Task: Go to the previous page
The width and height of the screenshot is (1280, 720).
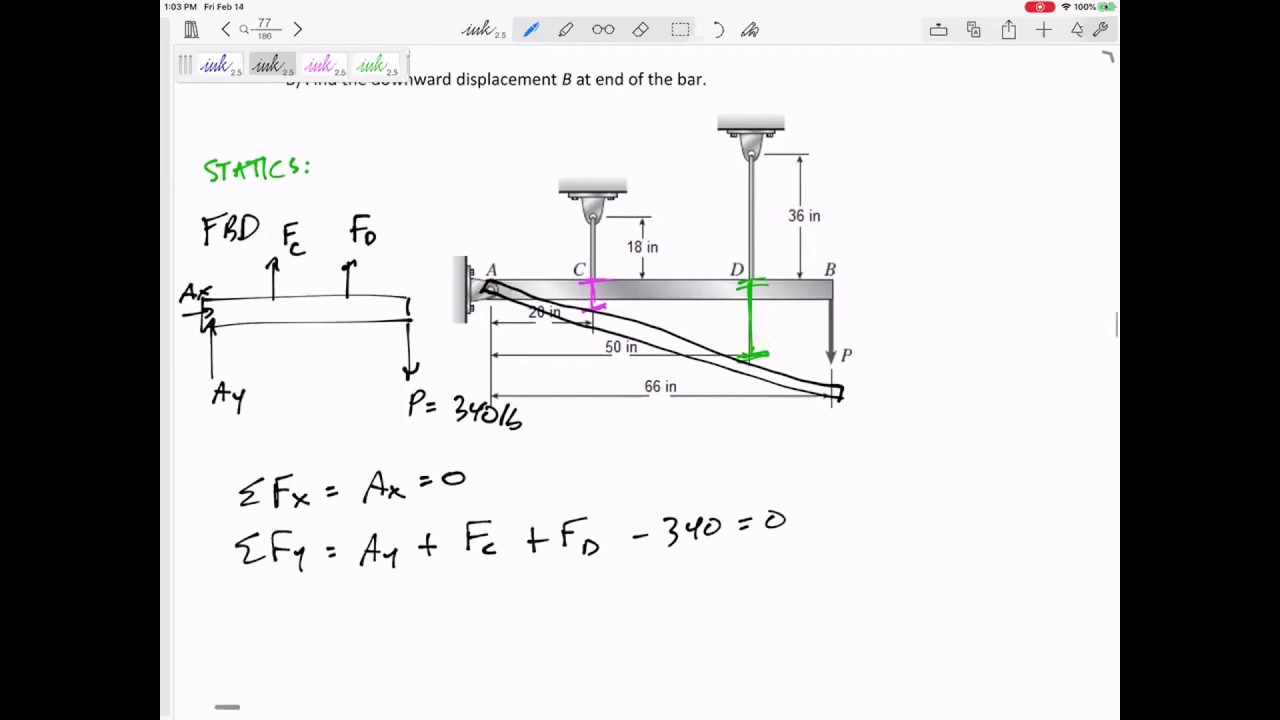Action: coord(226,30)
